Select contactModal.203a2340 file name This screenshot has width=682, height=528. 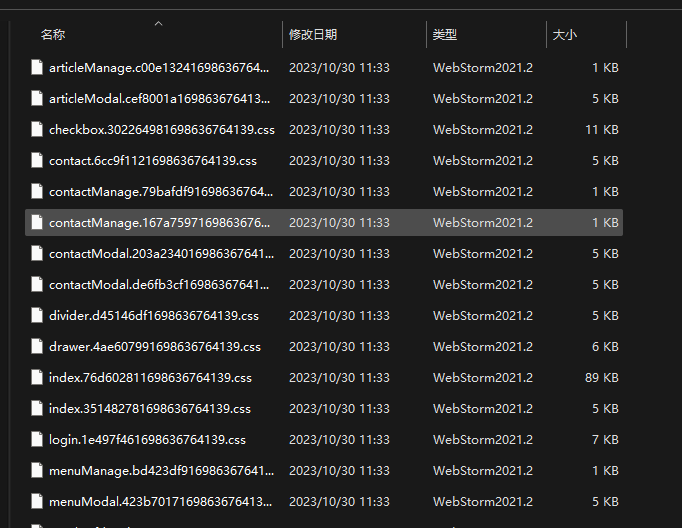click(160, 254)
